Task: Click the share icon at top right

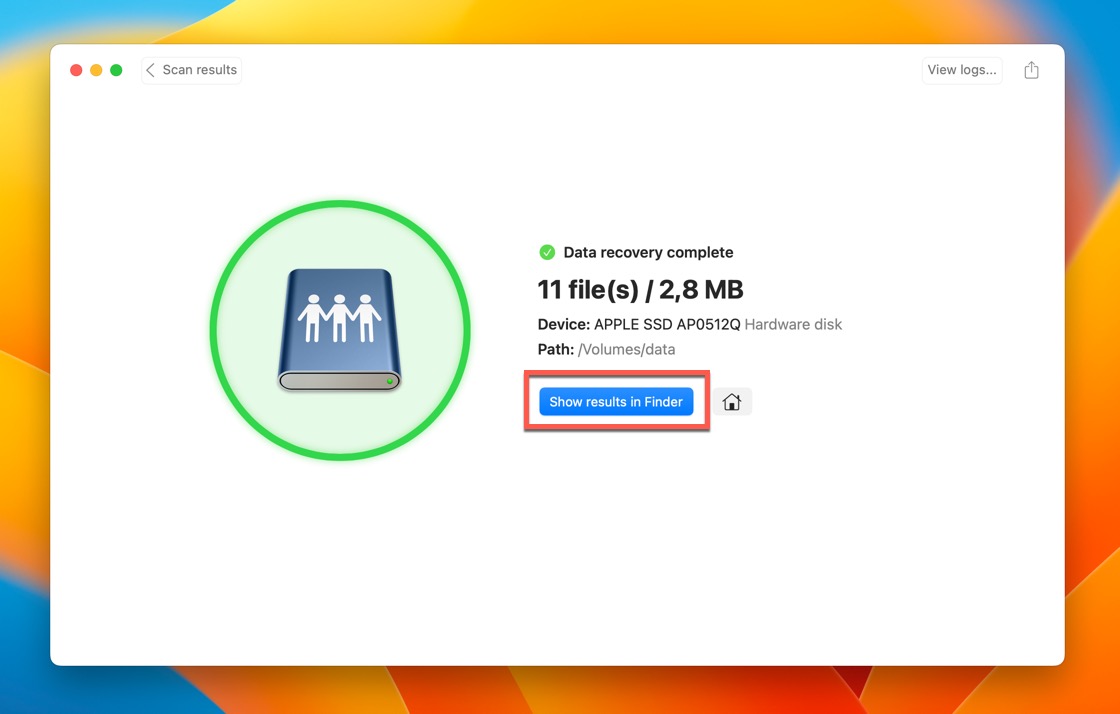Action: point(1031,70)
